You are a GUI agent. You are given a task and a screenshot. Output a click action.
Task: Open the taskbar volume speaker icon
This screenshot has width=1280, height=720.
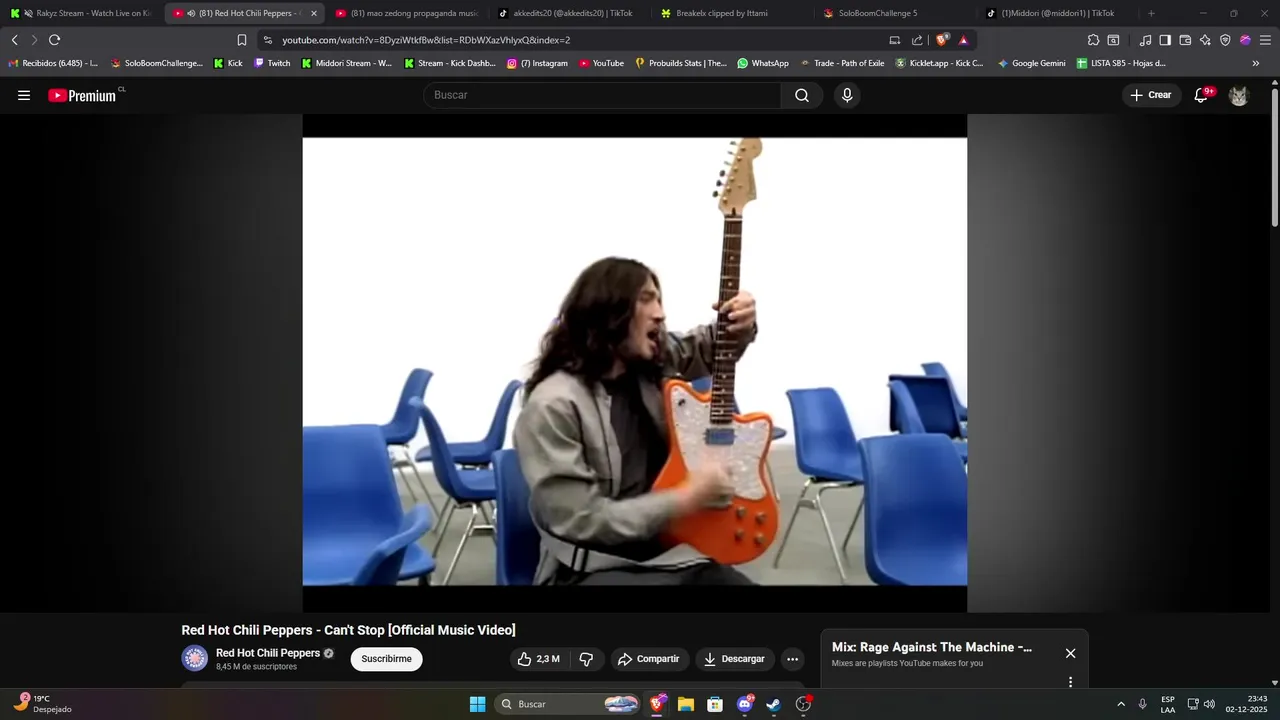pos(1209,704)
